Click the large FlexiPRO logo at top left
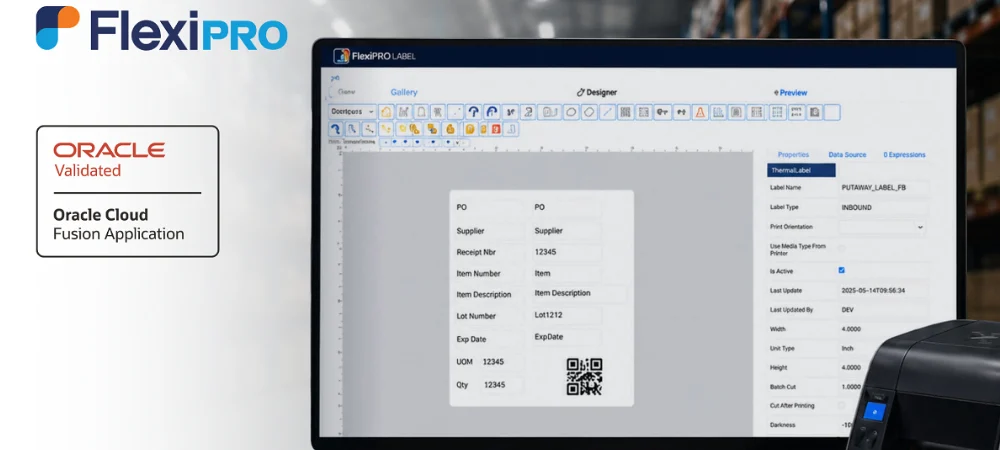 [161, 29]
